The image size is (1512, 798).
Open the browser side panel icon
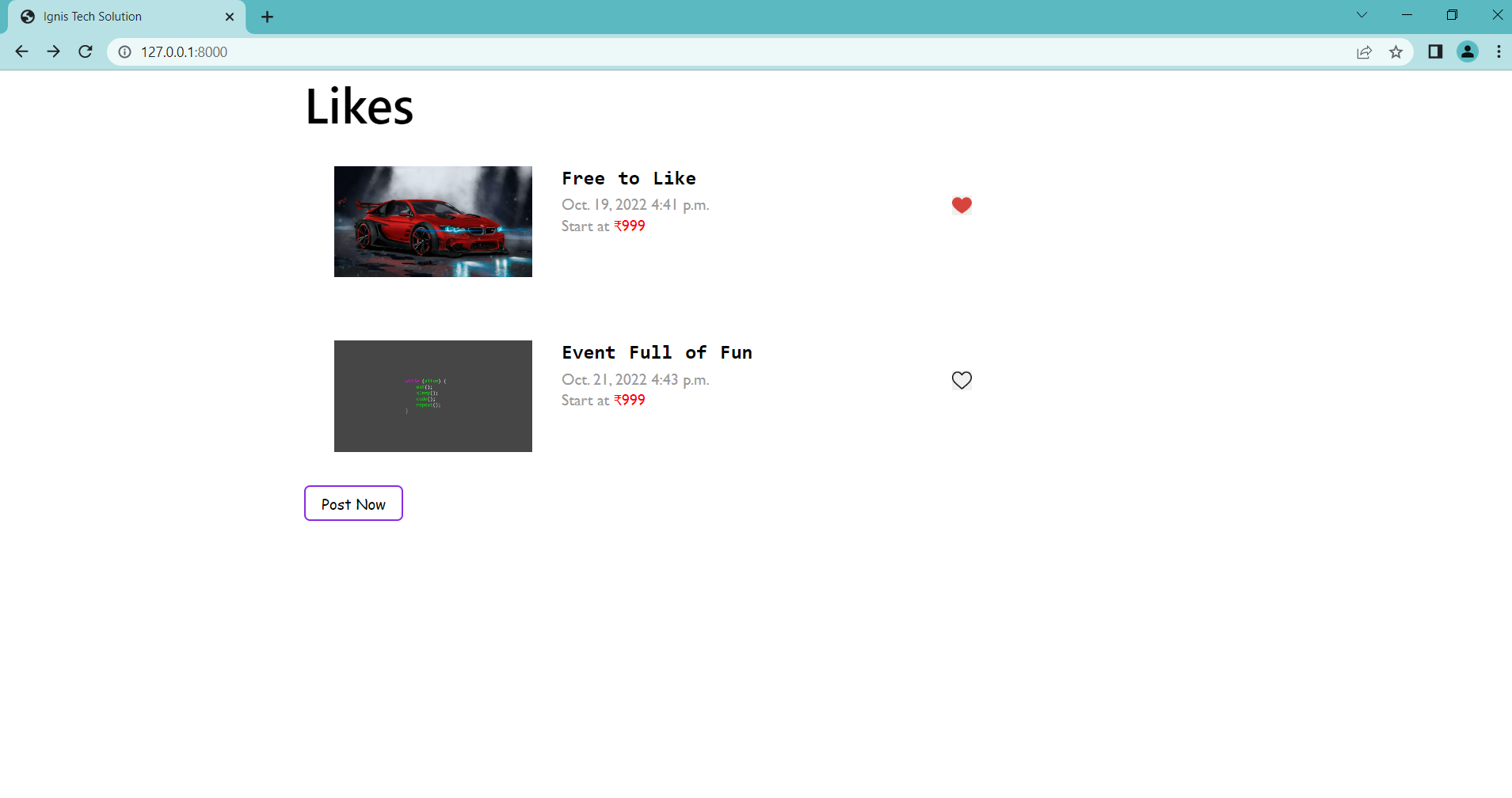1435,51
